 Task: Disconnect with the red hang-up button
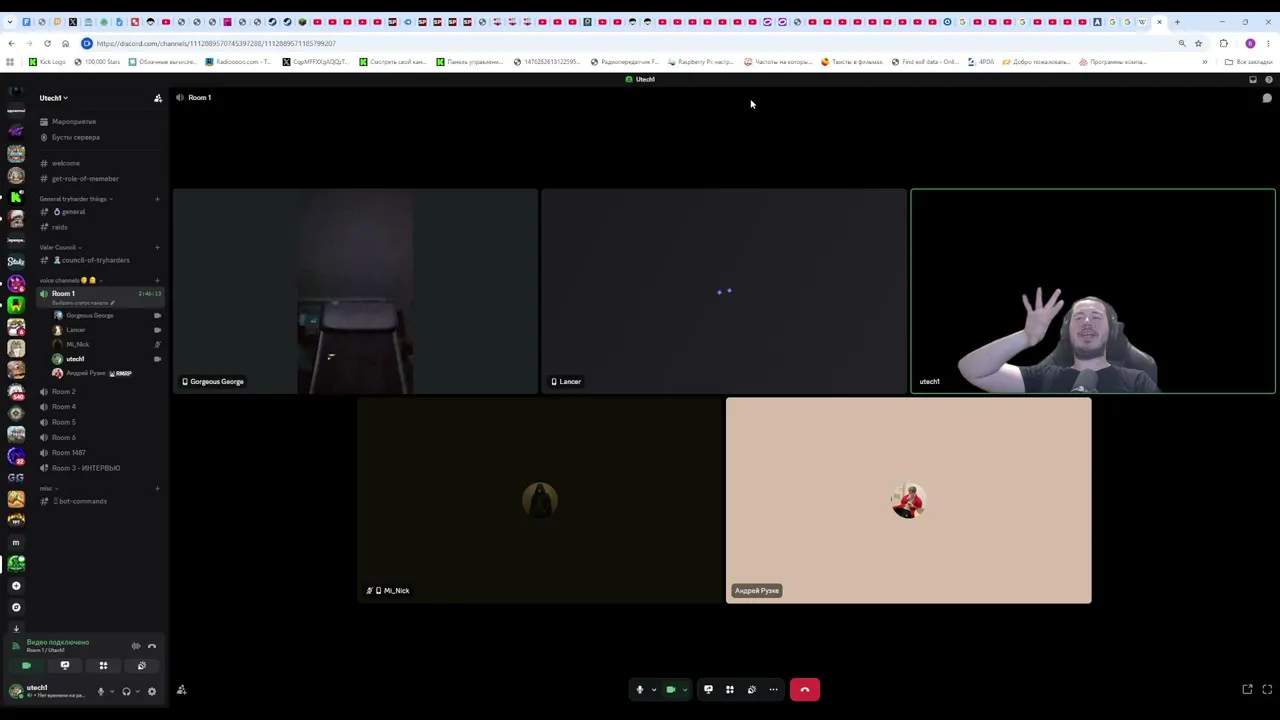(805, 689)
